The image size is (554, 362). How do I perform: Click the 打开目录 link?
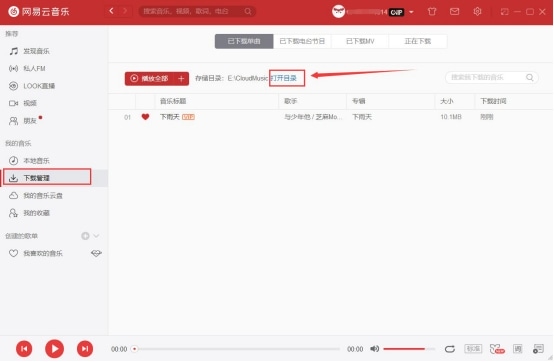click(283, 78)
